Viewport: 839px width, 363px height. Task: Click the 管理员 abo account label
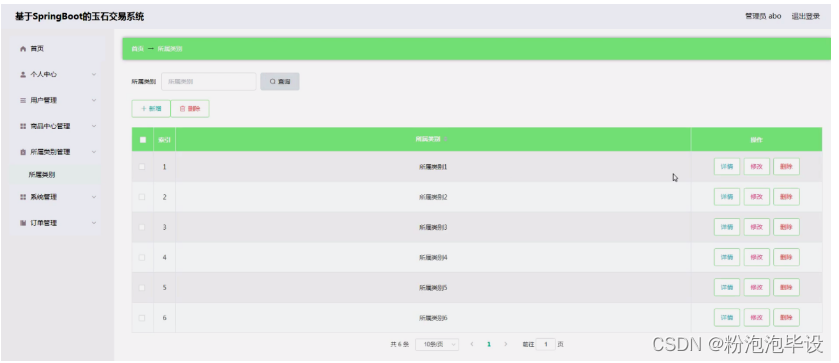pos(762,17)
